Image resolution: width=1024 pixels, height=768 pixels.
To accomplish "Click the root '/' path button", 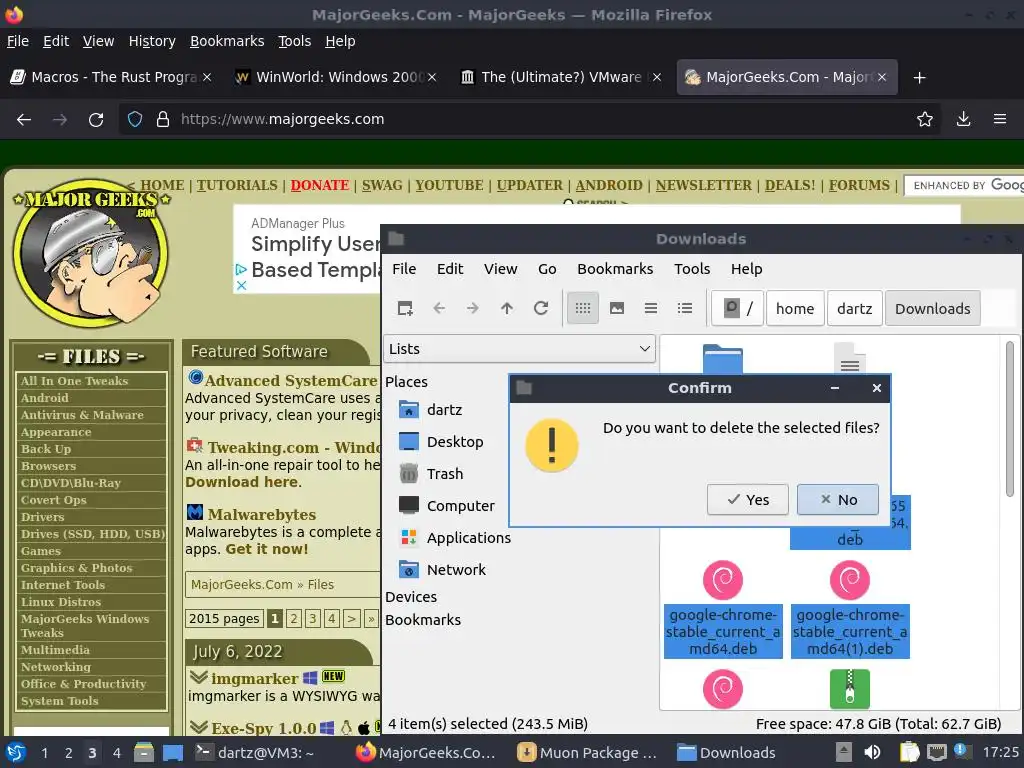I will click(x=737, y=308).
